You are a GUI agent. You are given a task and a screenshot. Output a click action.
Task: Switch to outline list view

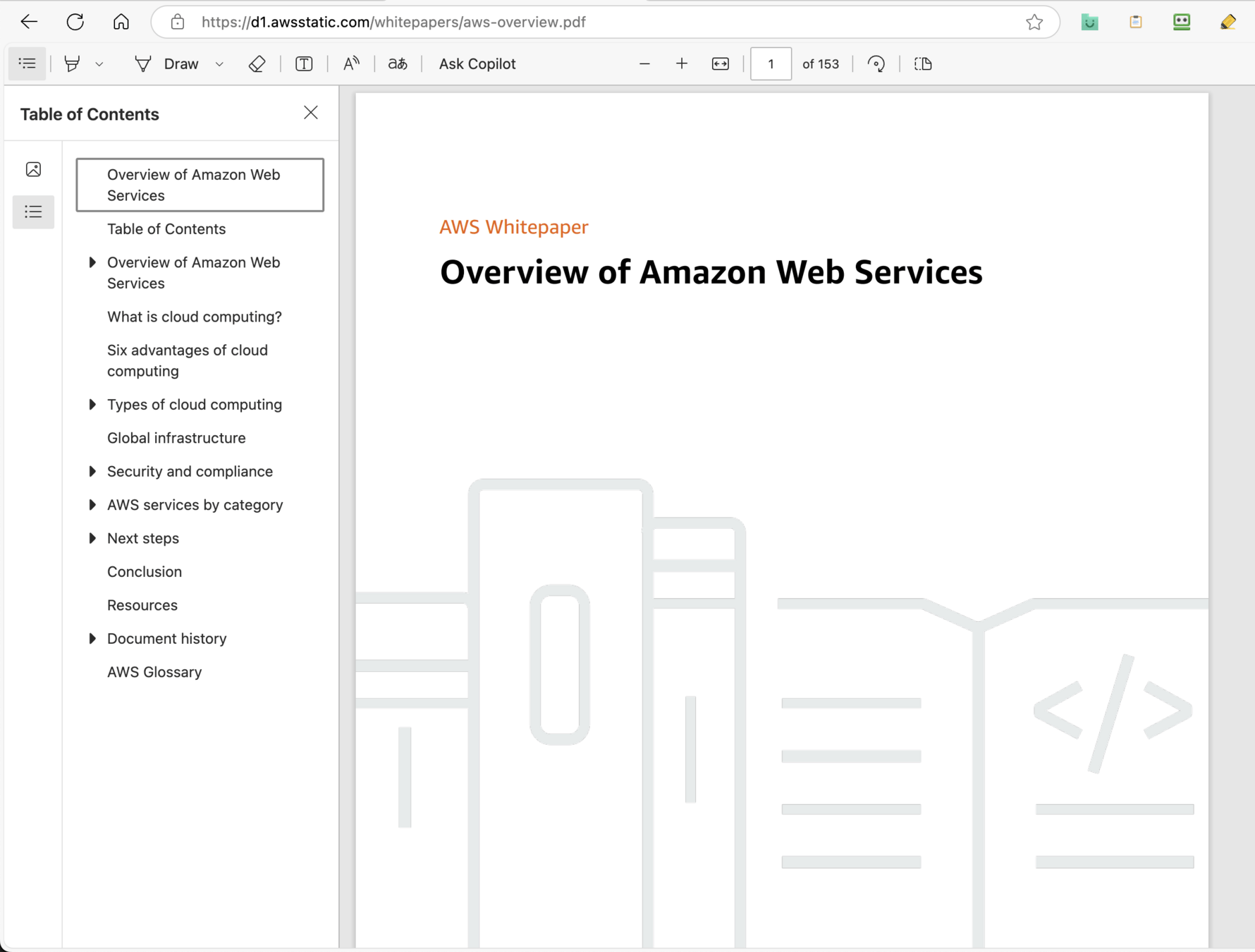(x=33, y=212)
